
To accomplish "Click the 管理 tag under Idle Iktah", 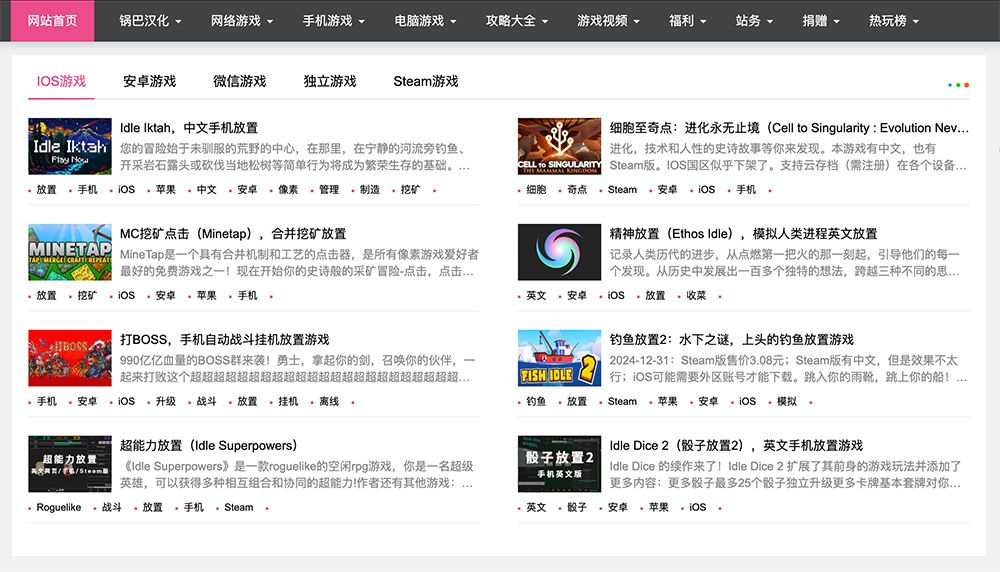I will (329, 189).
